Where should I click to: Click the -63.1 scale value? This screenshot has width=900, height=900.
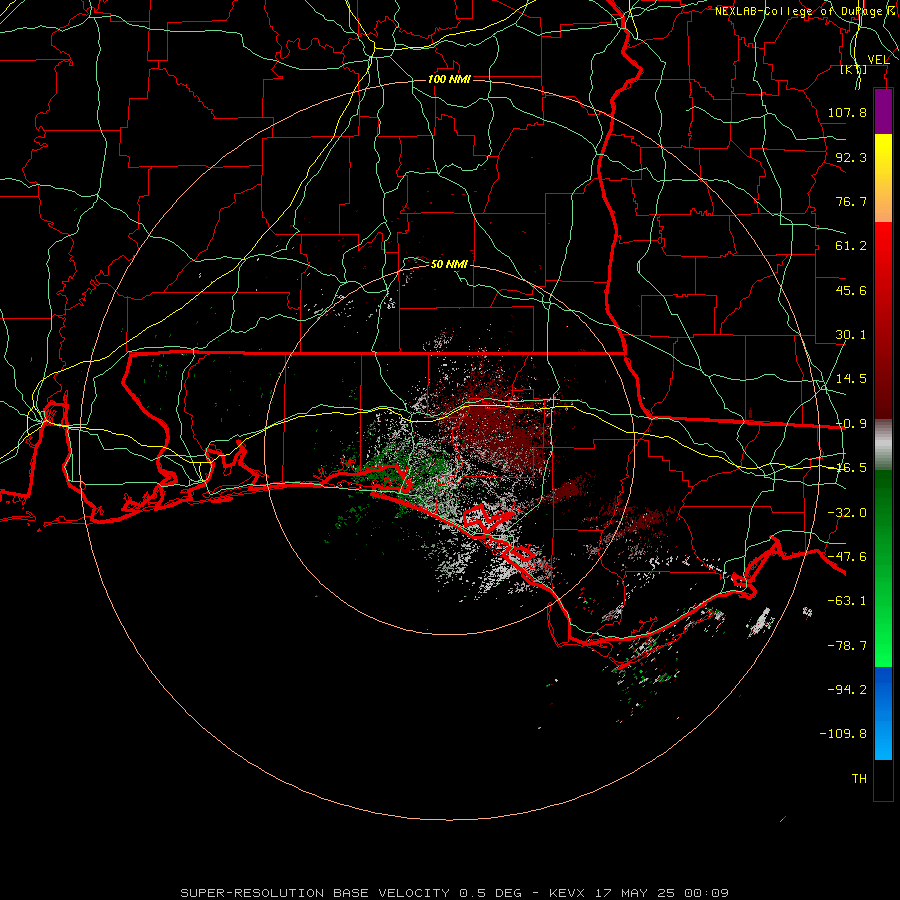[847, 601]
